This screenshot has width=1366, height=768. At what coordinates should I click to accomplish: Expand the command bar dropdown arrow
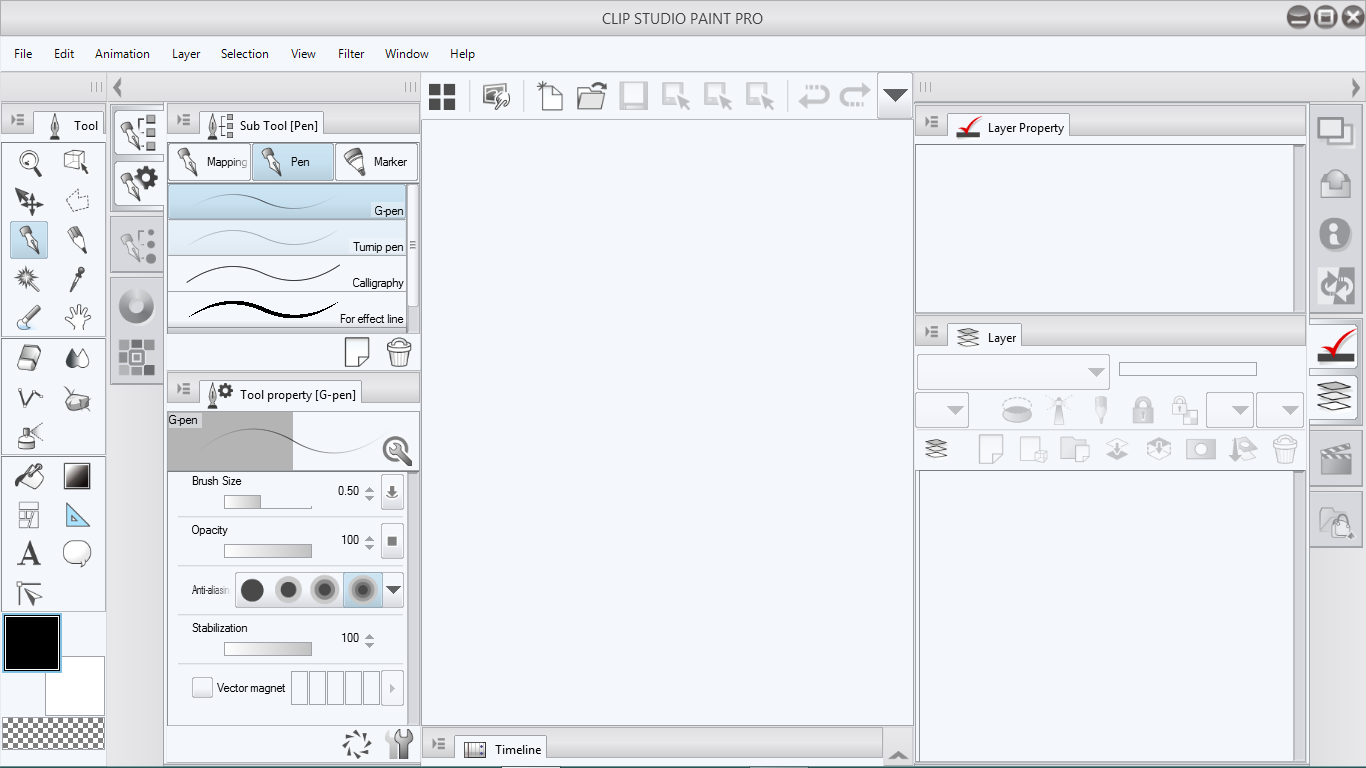pos(895,96)
